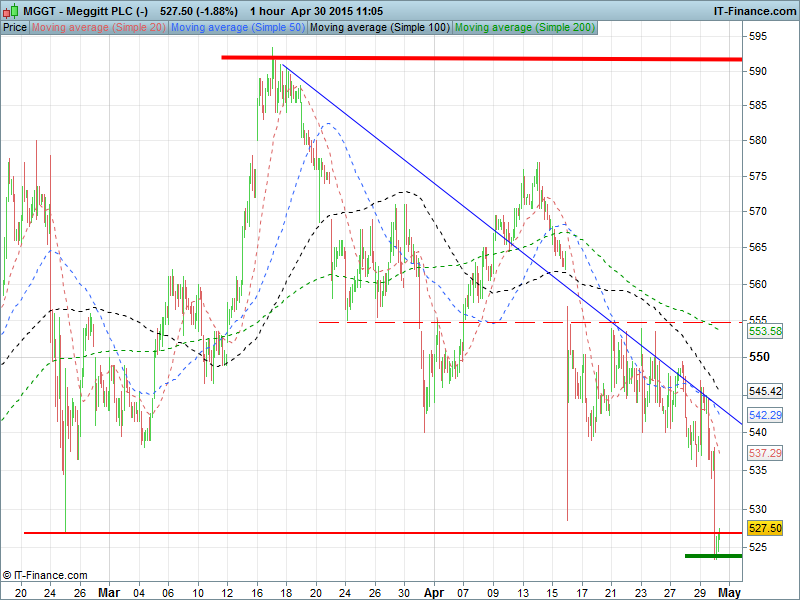
Task: Select the short green support line near 524
Action: (712, 555)
